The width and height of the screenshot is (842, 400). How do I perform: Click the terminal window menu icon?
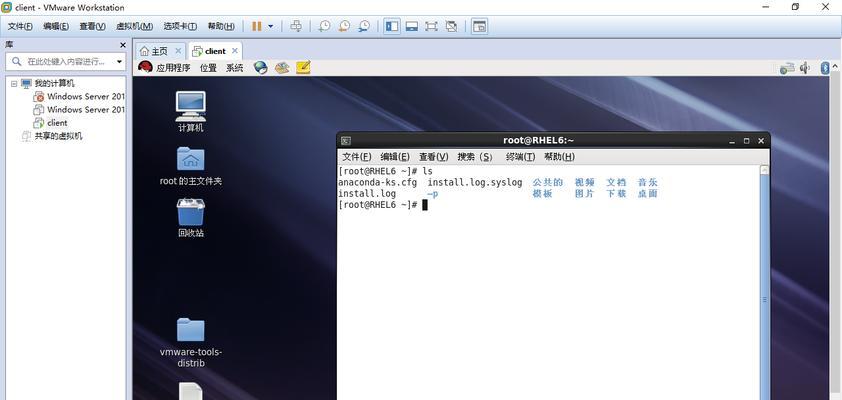346,141
